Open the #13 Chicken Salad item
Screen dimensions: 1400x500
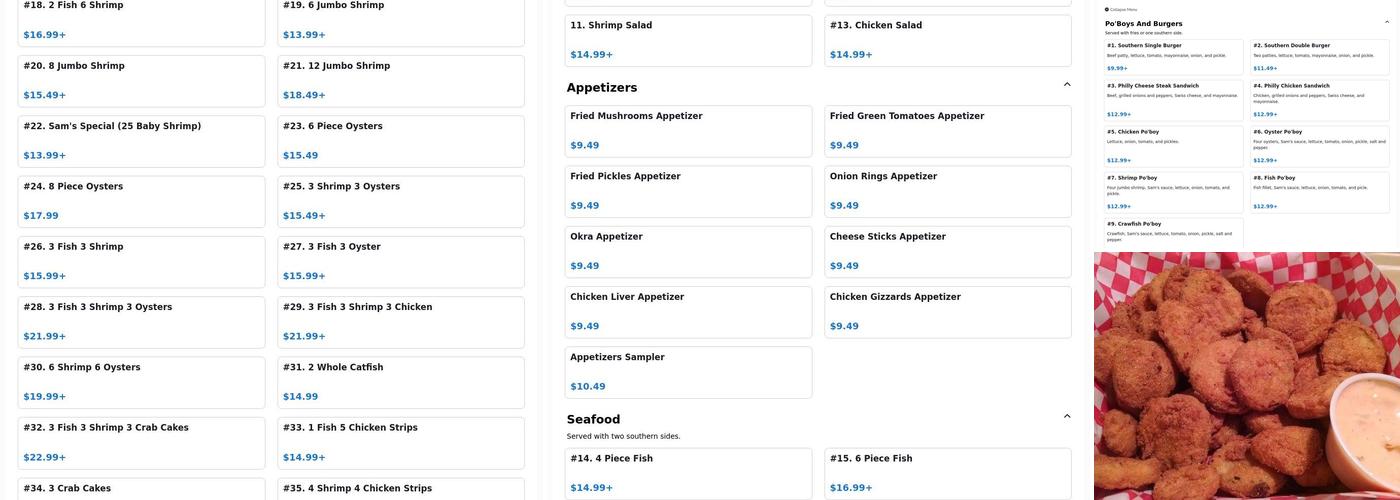(x=947, y=40)
